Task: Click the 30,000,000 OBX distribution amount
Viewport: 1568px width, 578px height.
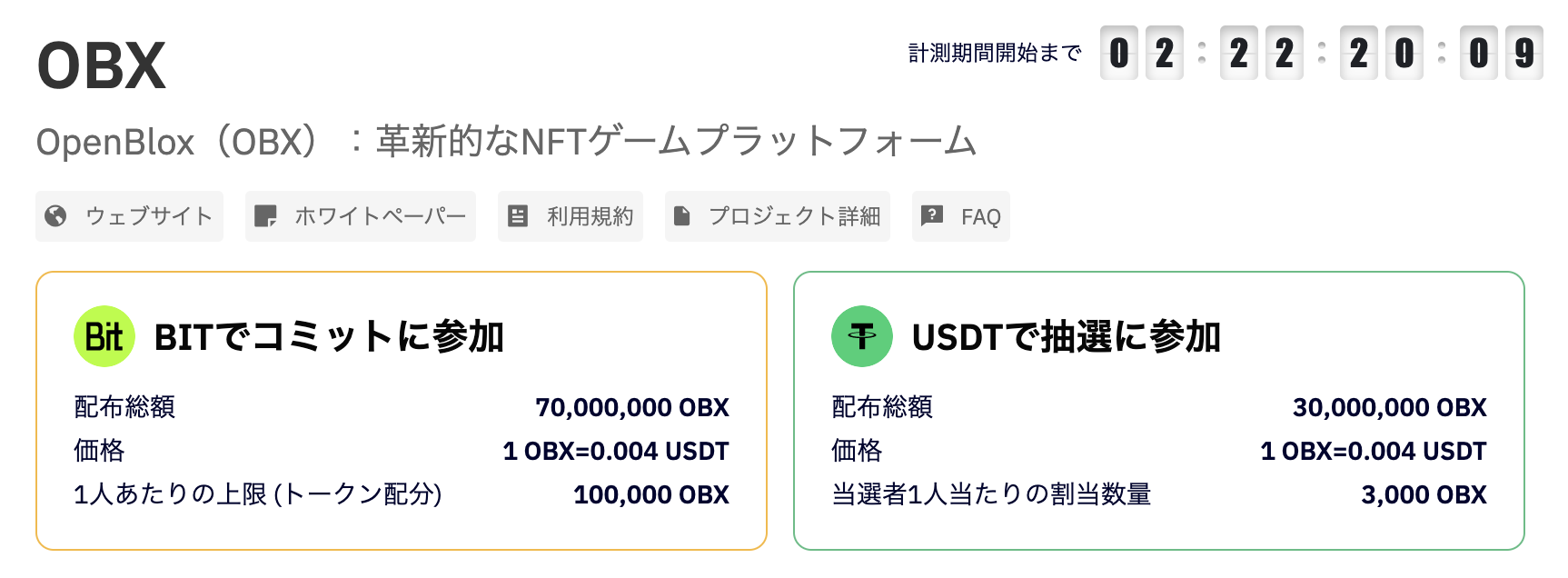Action: [x=1390, y=407]
